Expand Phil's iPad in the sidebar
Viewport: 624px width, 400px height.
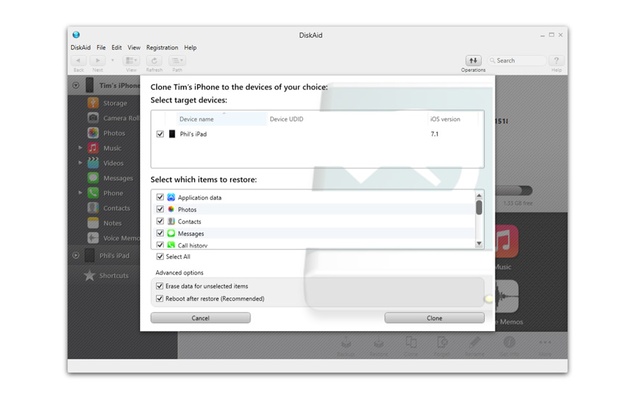point(76,256)
